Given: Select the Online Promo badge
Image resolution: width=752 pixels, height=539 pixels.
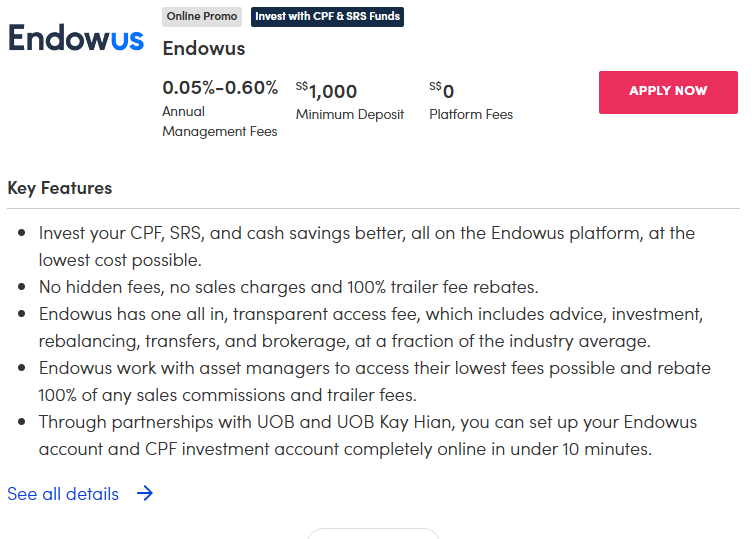Looking at the screenshot, I should click(202, 17).
